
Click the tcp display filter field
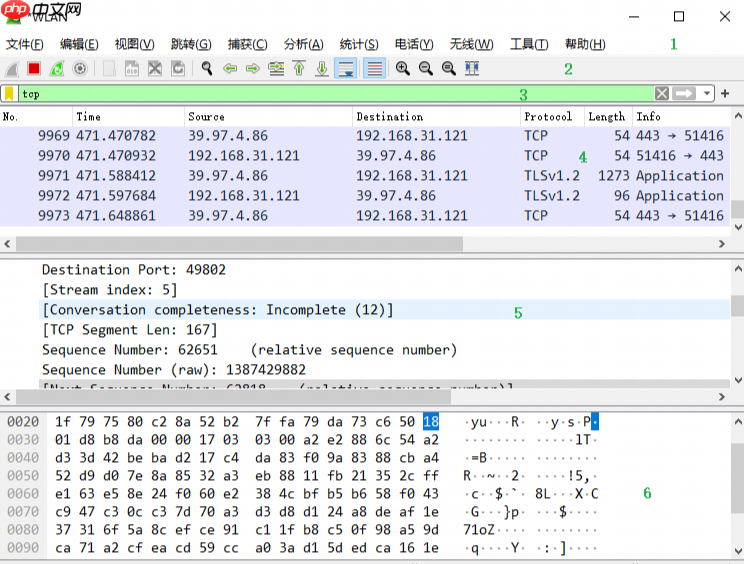[300, 94]
